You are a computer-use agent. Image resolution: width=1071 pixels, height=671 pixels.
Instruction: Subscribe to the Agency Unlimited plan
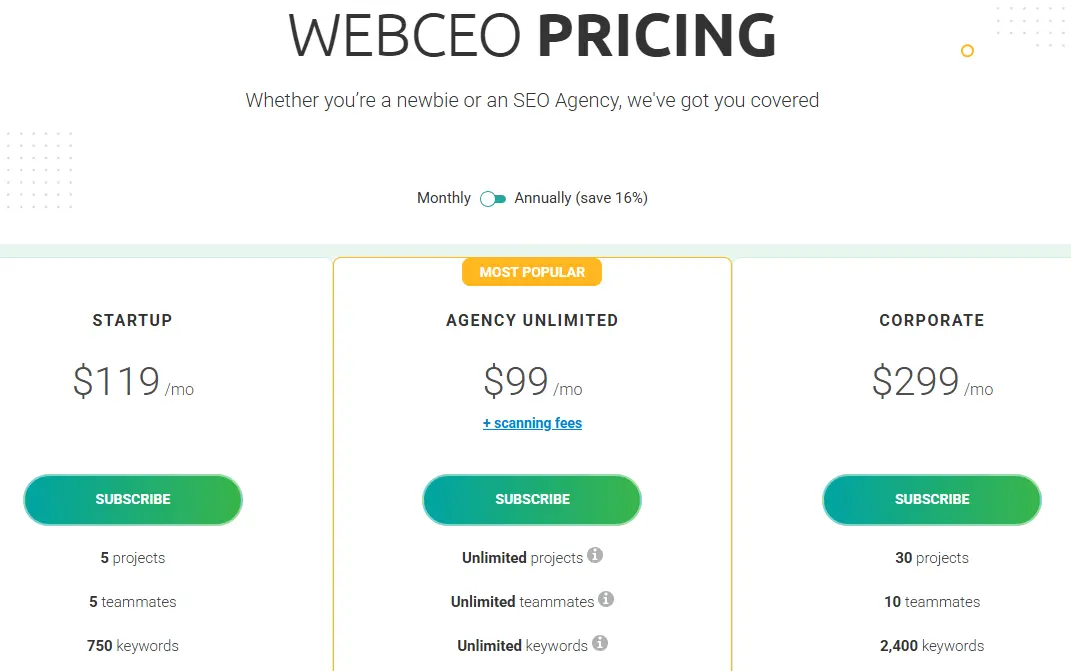coord(532,499)
